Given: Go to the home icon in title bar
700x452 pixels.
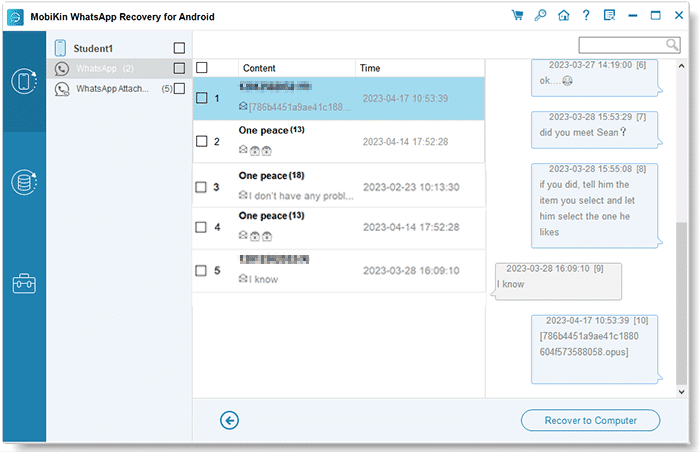Looking at the screenshot, I should pyautogui.click(x=563, y=15).
